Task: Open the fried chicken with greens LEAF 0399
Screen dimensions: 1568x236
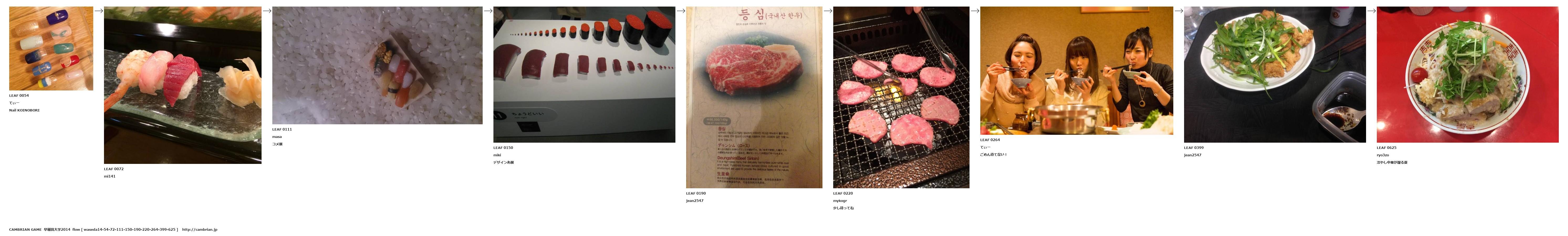Action: 1275,74
